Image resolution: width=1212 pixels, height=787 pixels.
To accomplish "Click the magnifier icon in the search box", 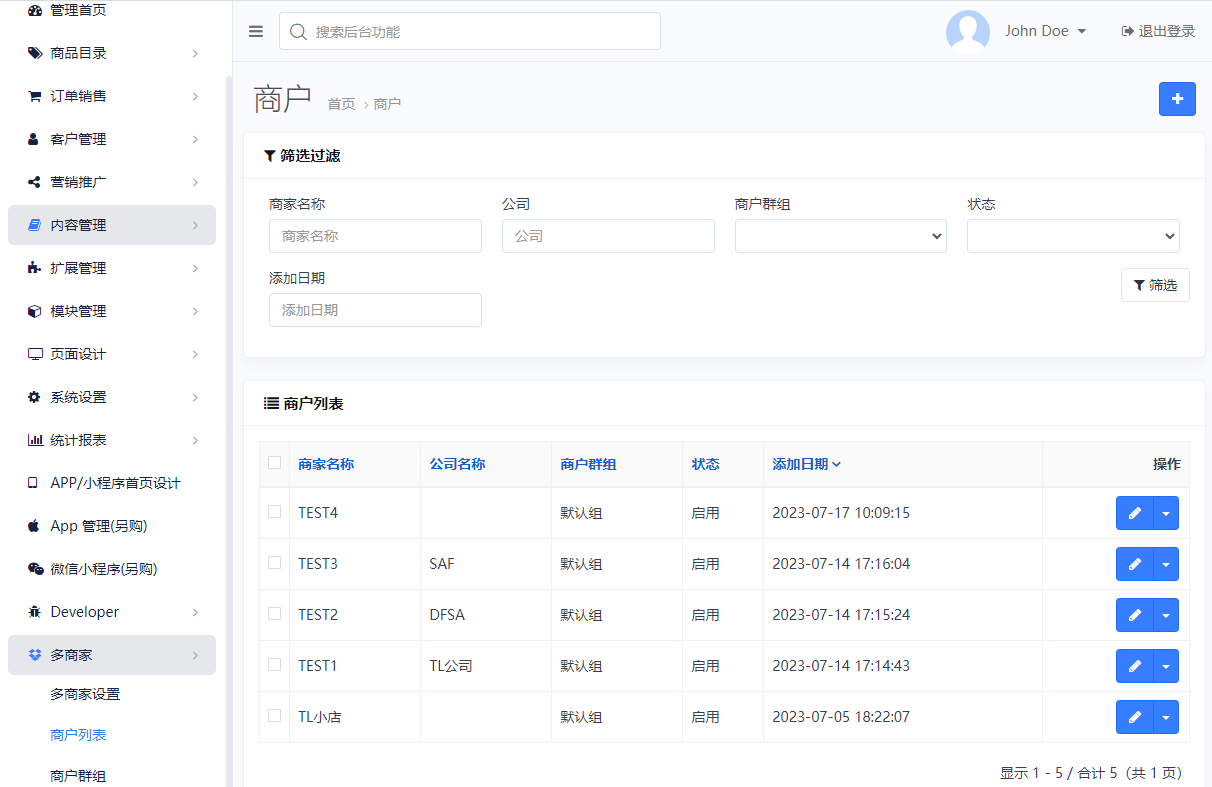I will [x=297, y=32].
